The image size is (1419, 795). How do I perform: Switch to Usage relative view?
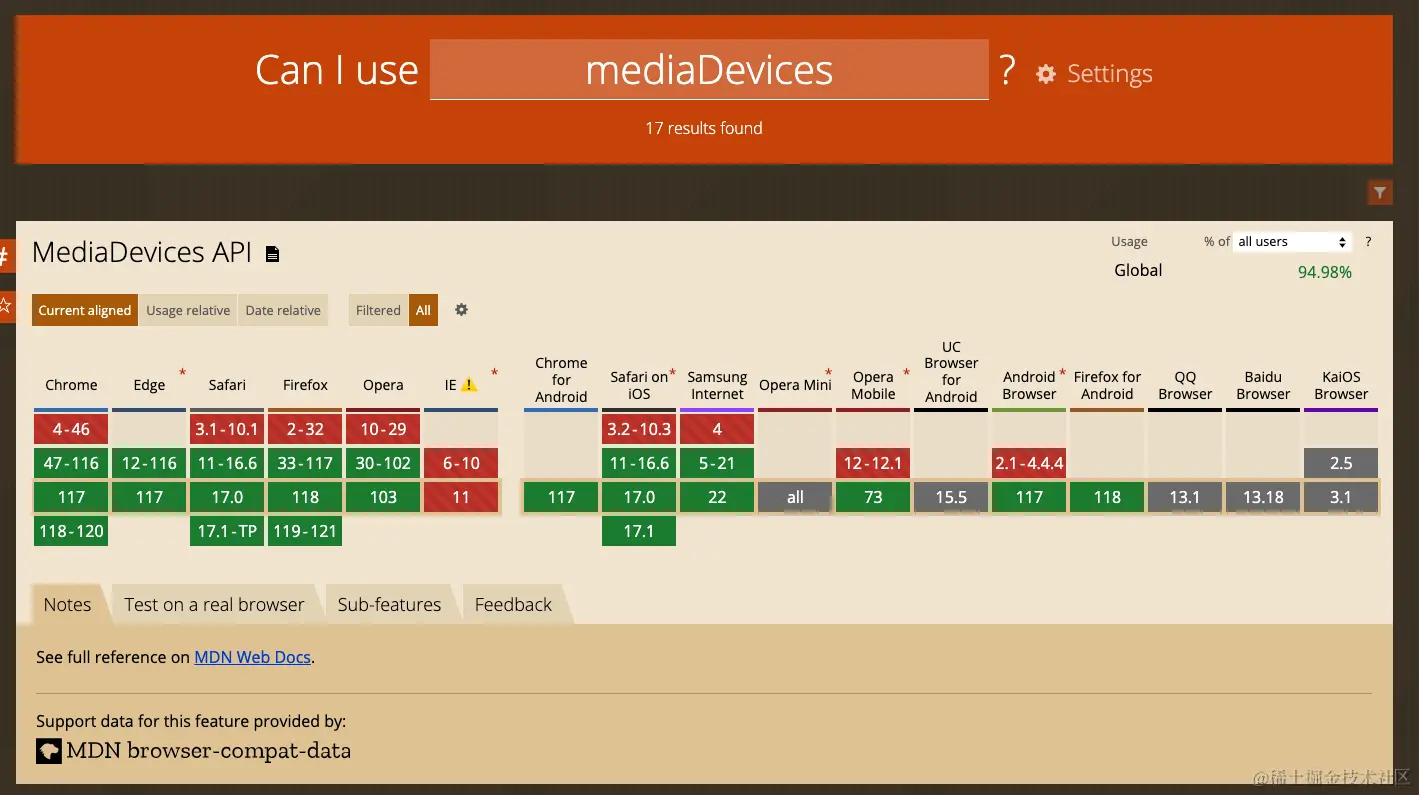point(188,310)
